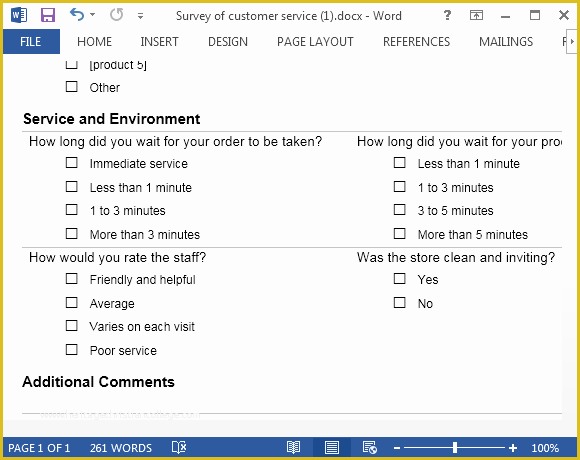This screenshot has width=580, height=460.
Task: Minimize the Word window
Action: point(505,16)
